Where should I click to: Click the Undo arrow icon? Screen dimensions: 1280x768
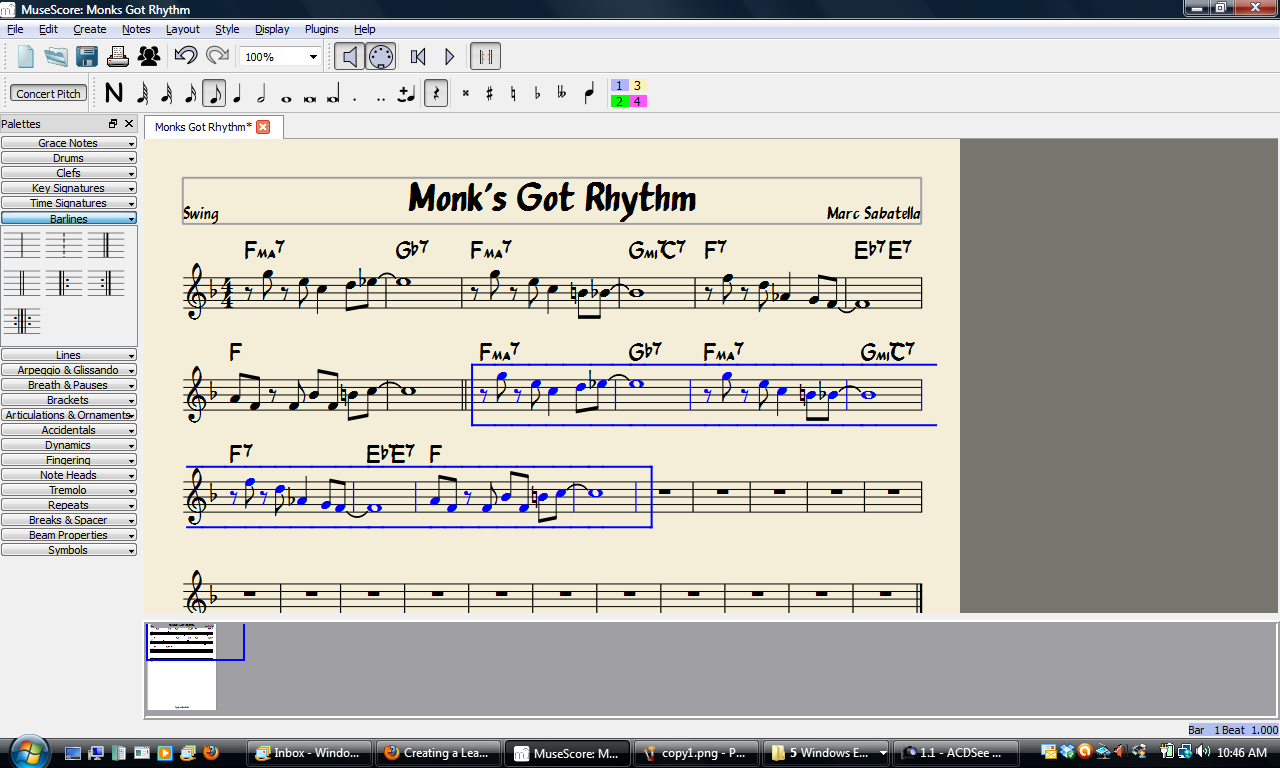pyautogui.click(x=185, y=57)
